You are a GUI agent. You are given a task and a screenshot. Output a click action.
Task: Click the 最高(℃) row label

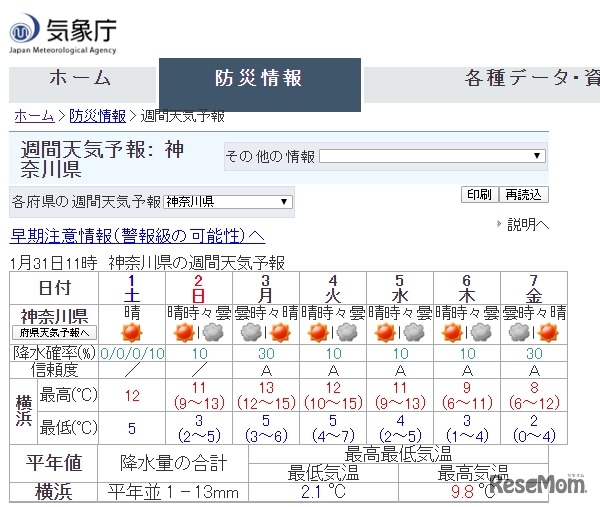point(68,395)
